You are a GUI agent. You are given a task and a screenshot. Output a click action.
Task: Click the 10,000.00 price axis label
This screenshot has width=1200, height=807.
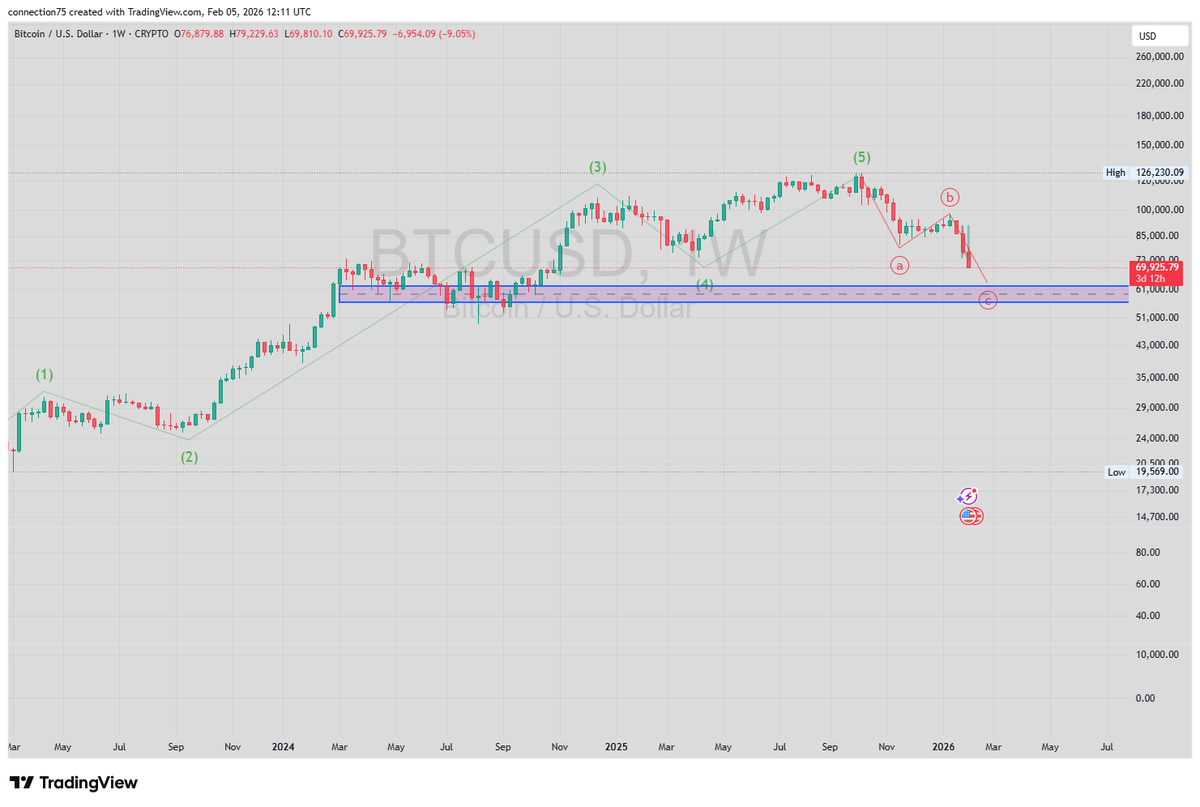click(x=1158, y=655)
